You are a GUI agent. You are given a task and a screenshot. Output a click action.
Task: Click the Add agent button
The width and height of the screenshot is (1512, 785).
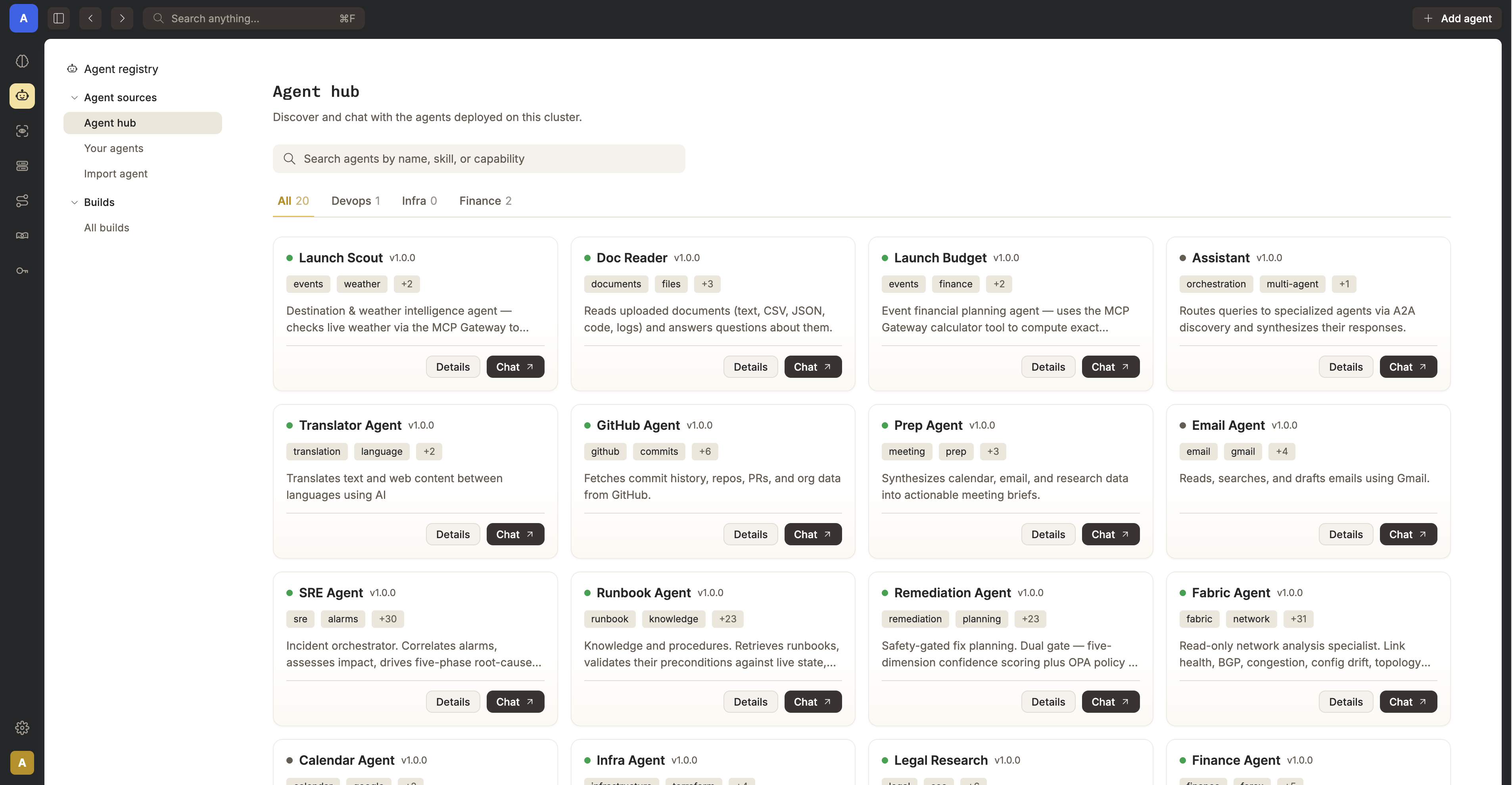pos(1457,18)
